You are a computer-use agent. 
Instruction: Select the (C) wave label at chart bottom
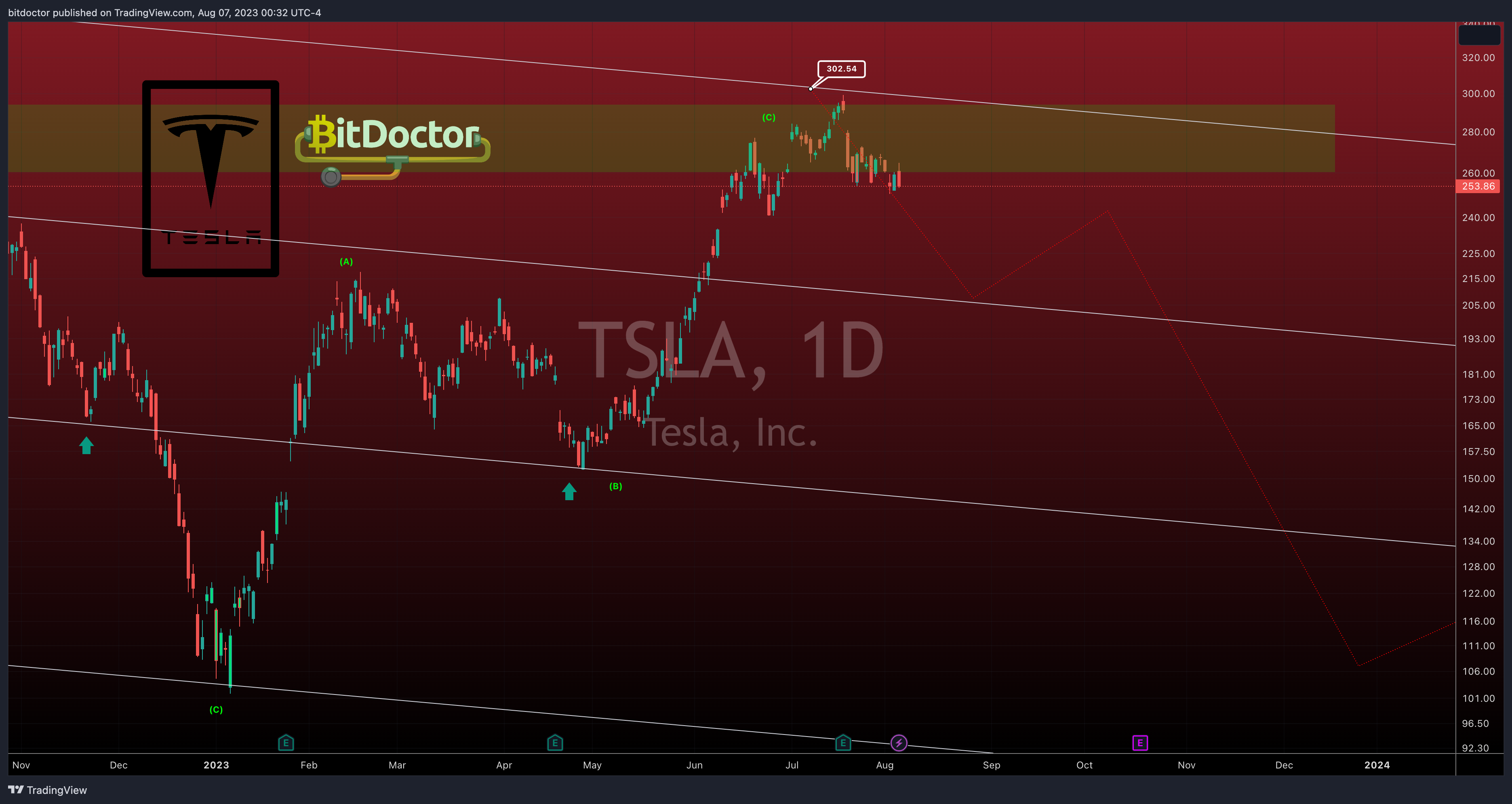(x=216, y=709)
